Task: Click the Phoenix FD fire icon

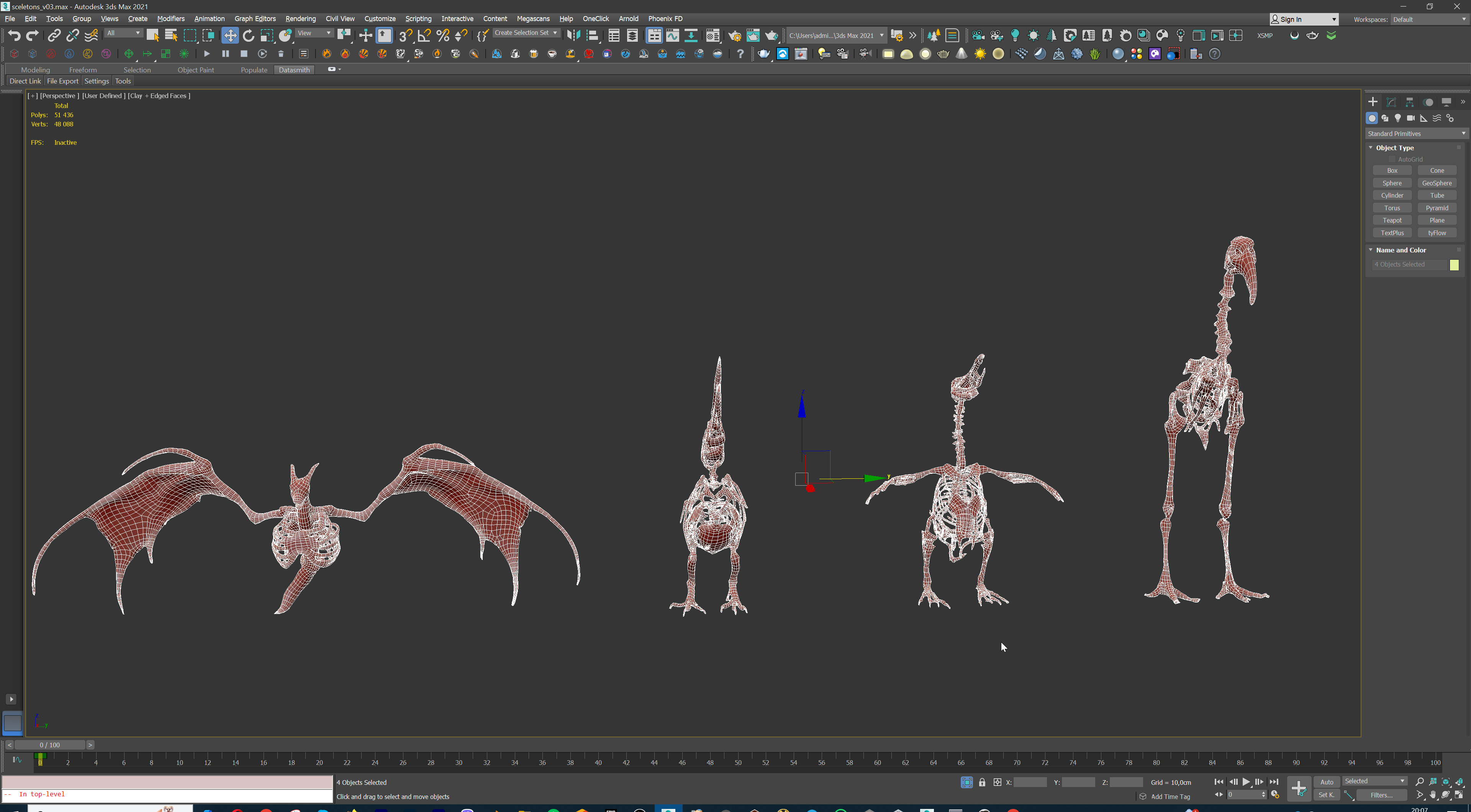Action: 327,54
